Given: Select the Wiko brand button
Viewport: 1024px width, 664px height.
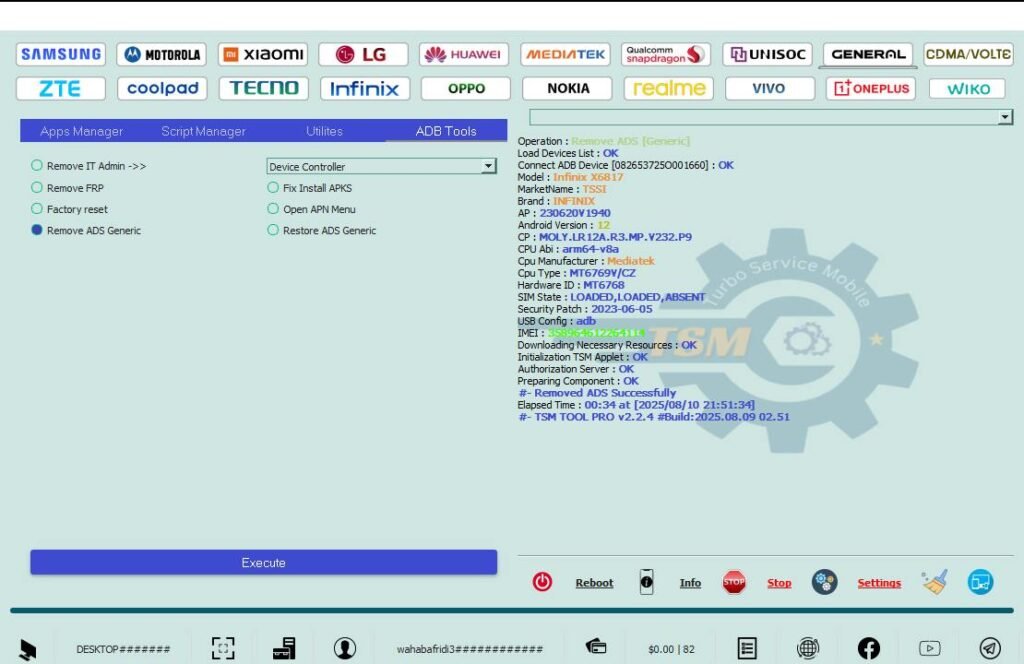Looking at the screenshot, I should pos(967,88).
